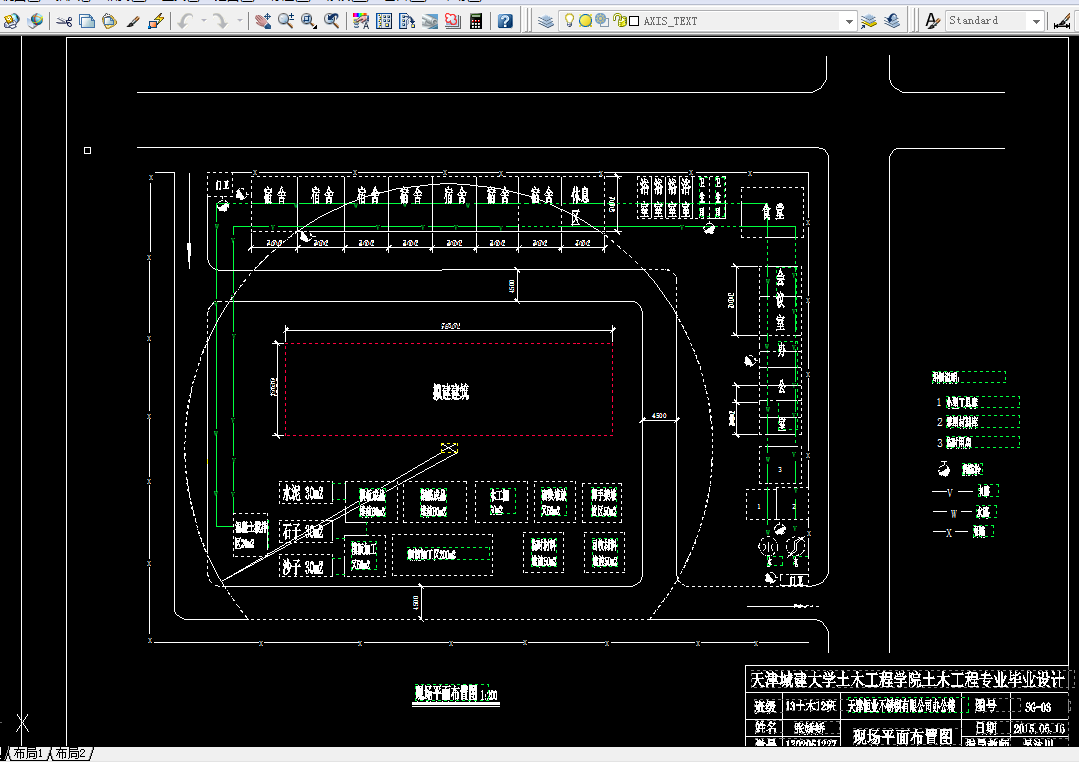Open QuickCalc calculator icon
1079x762 pixels.
coord(476,21)
